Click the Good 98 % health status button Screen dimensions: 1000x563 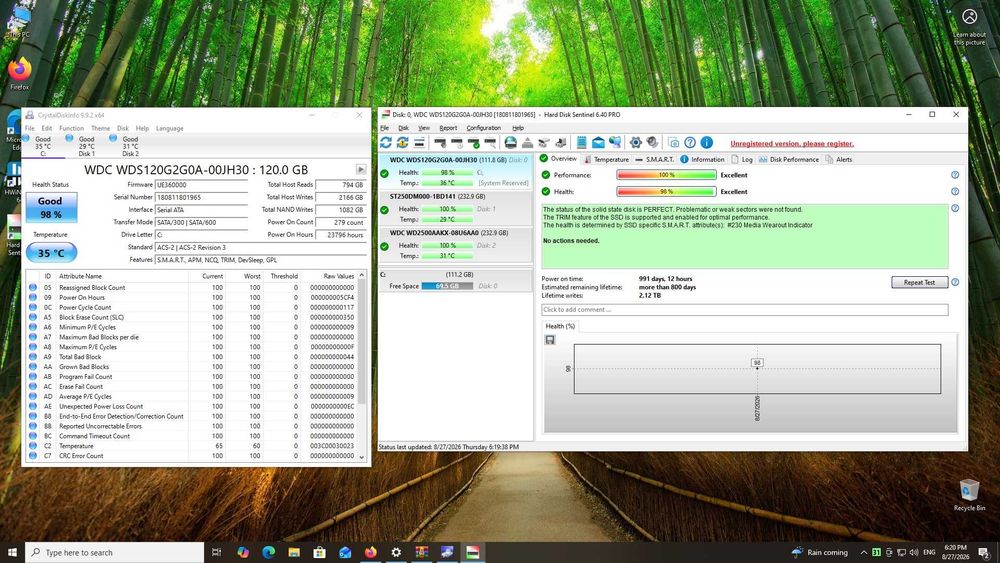(x=51, y=207)
